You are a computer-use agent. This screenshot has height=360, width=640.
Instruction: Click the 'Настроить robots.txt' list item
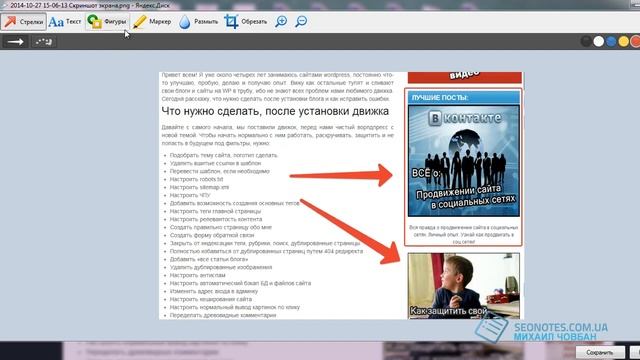coord(197,179)
